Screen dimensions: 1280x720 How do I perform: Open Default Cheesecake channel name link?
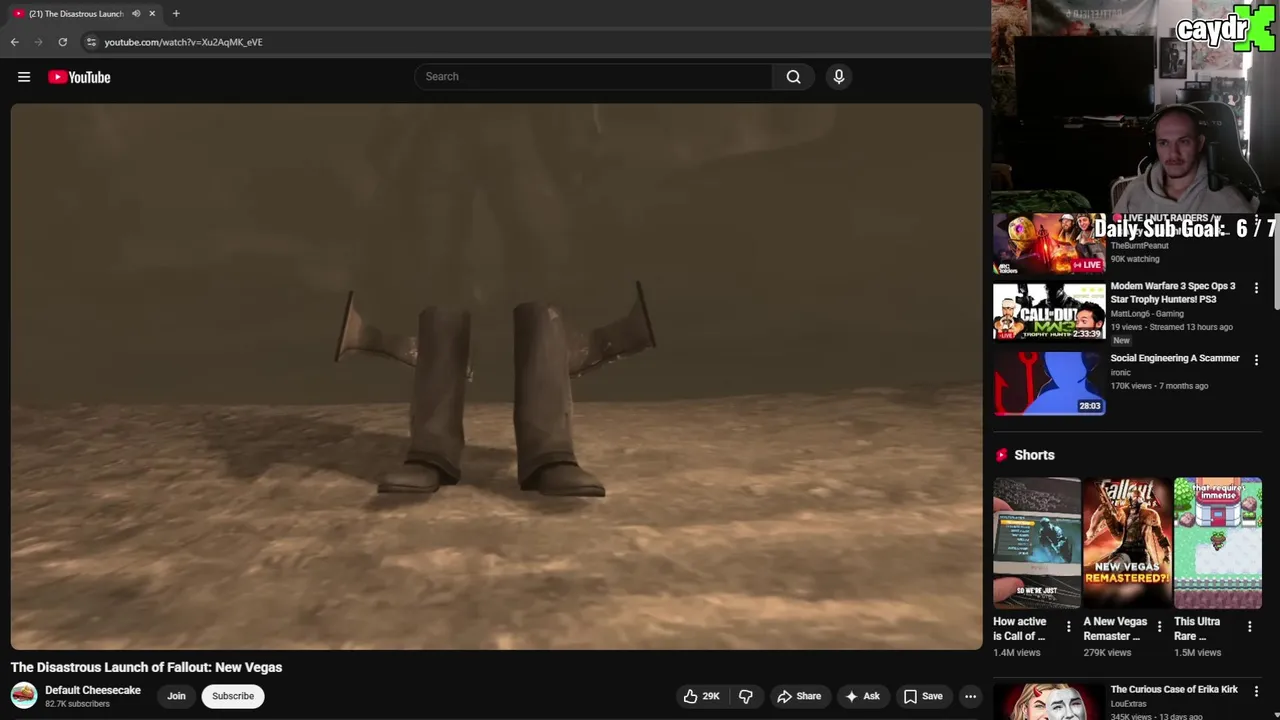coord(93,690)
